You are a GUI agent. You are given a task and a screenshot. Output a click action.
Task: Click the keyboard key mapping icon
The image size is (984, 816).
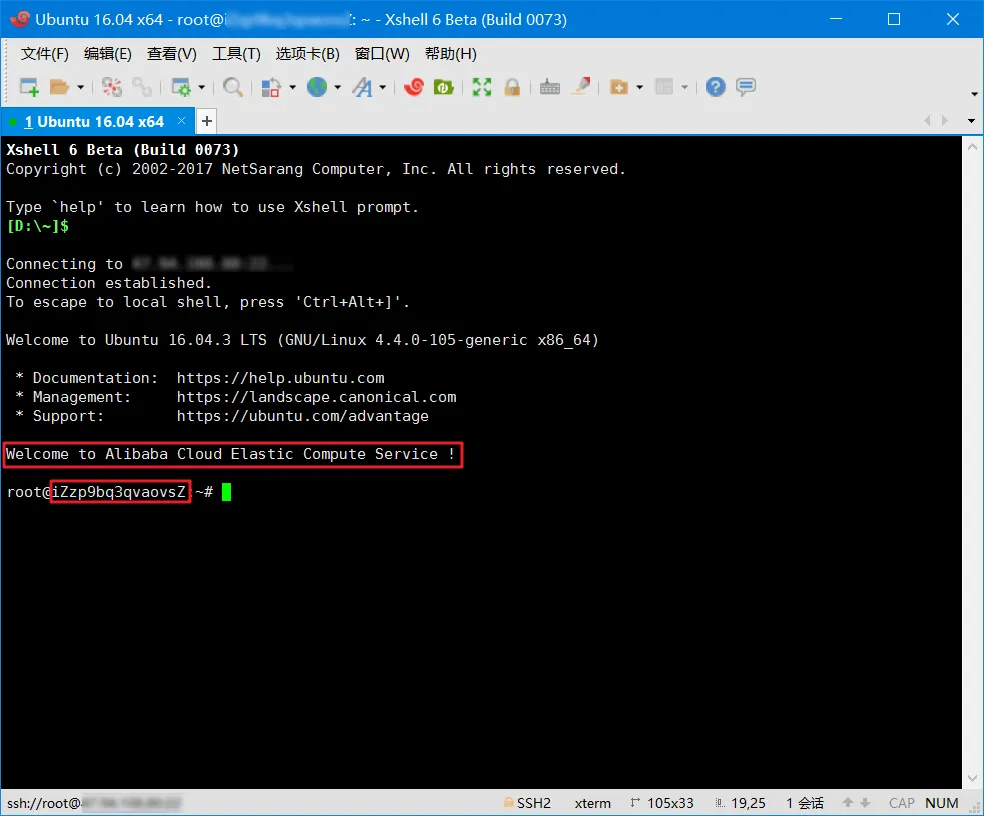pyautogui.click(x=550, y=87)
